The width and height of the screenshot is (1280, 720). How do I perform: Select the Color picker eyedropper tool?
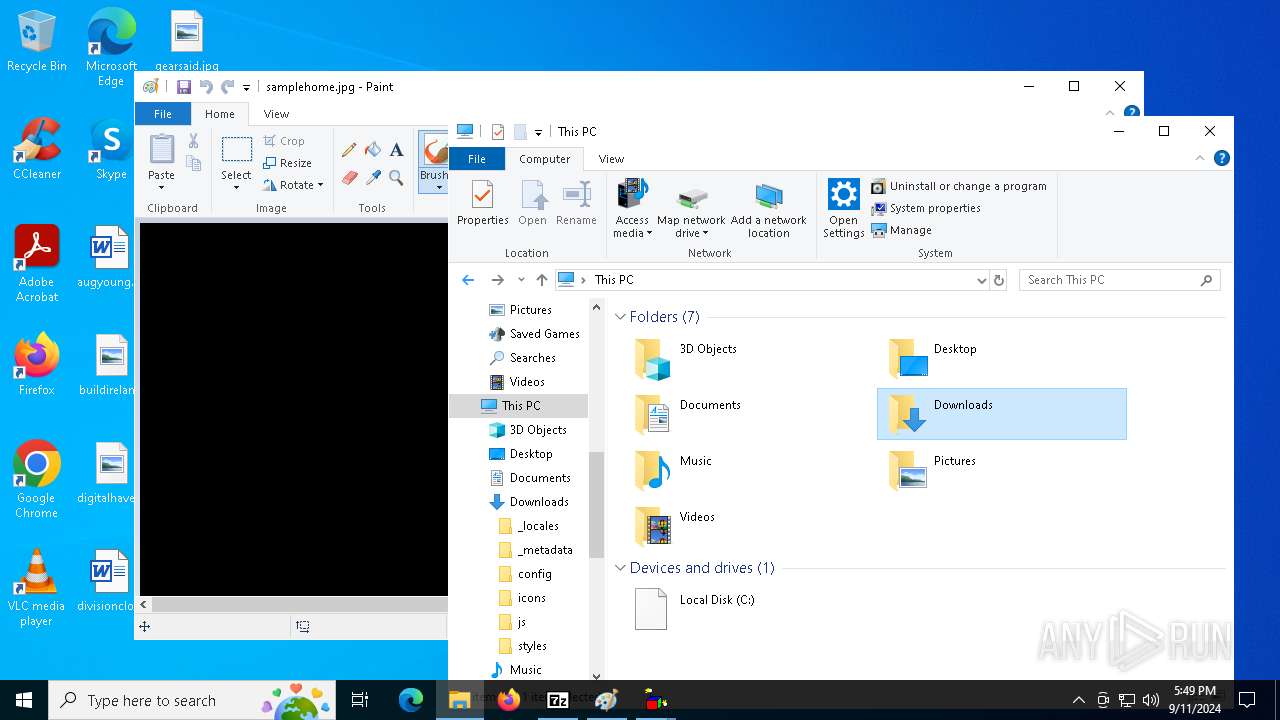373,178
